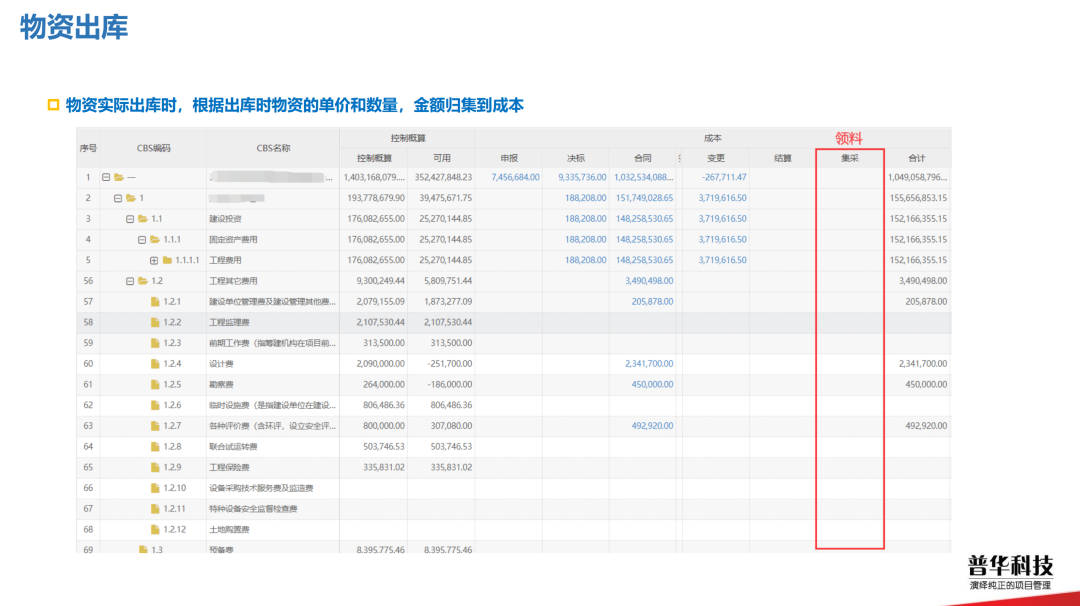Click the file icon beside 1.2.6
The width and height of the screenshot is (1080, 606).
(x=155, y=405)
